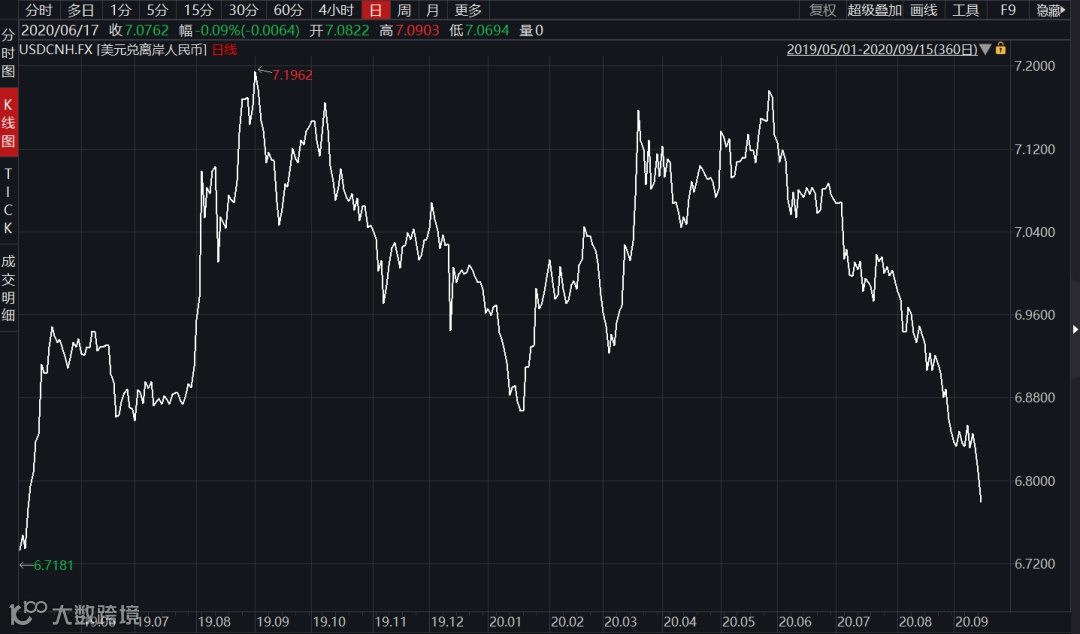Select K线图 in the left sidebar
This screenshot has height=634, width=1080.
click(x=8, y=123)
